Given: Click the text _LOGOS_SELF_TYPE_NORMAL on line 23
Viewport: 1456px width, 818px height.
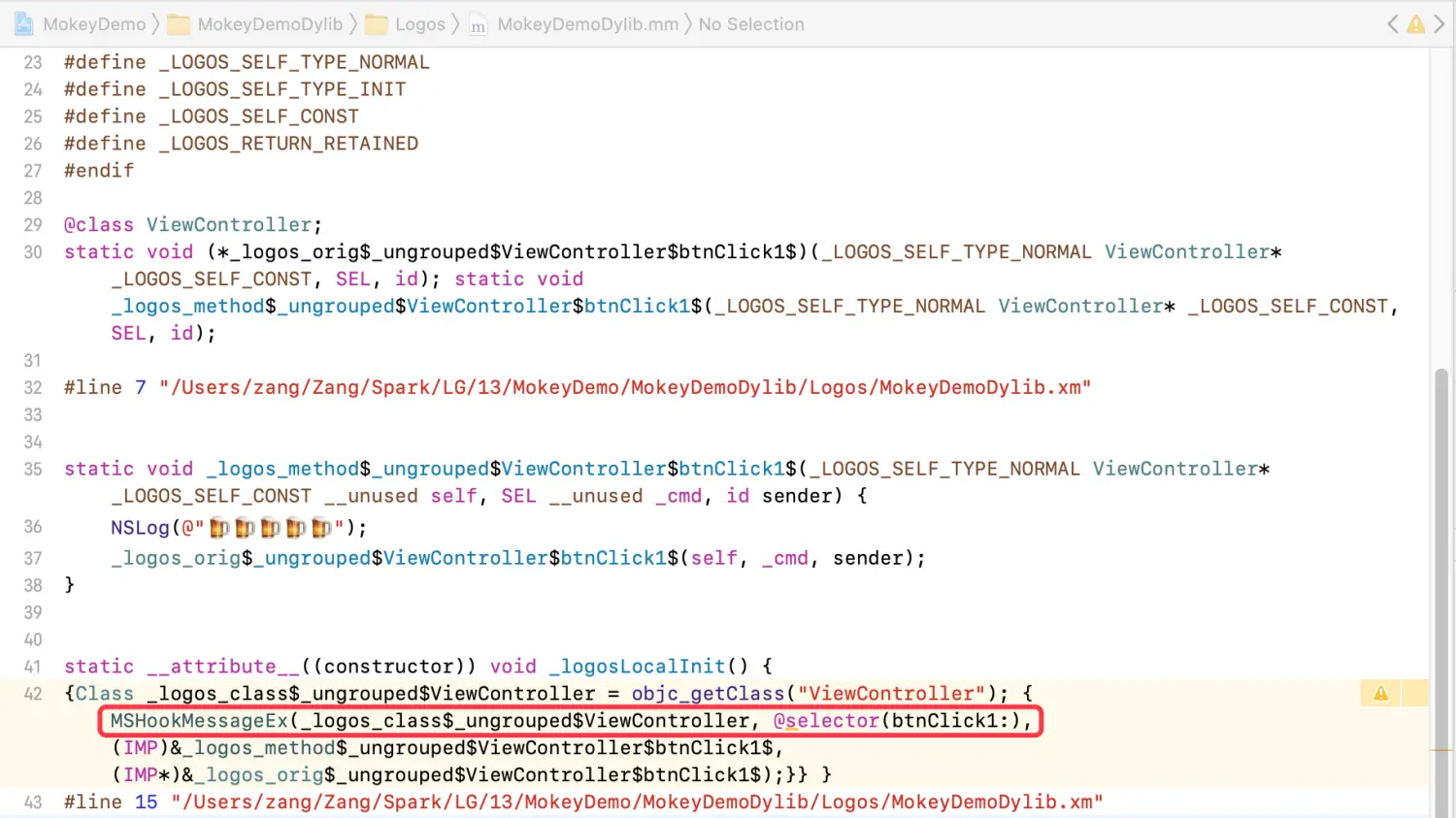Looking at the screenshot, I should 294,62.
